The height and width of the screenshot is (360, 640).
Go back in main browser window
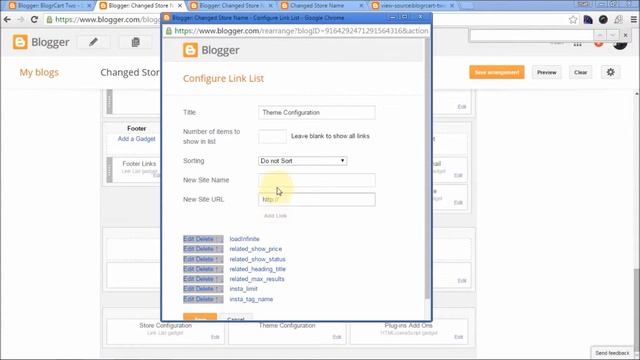click(x=7, y=20)
